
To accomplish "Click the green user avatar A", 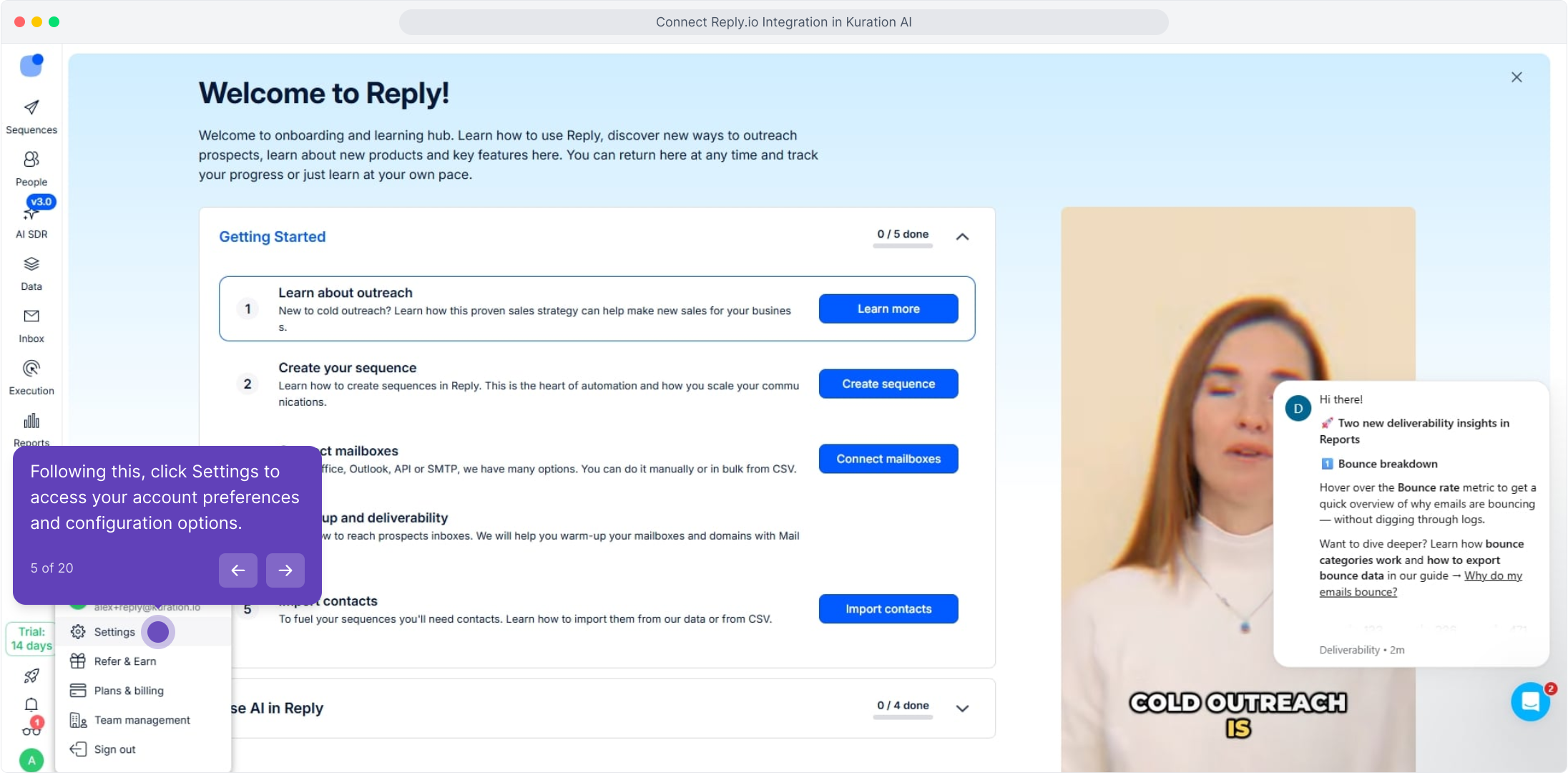I will point(31,760).
